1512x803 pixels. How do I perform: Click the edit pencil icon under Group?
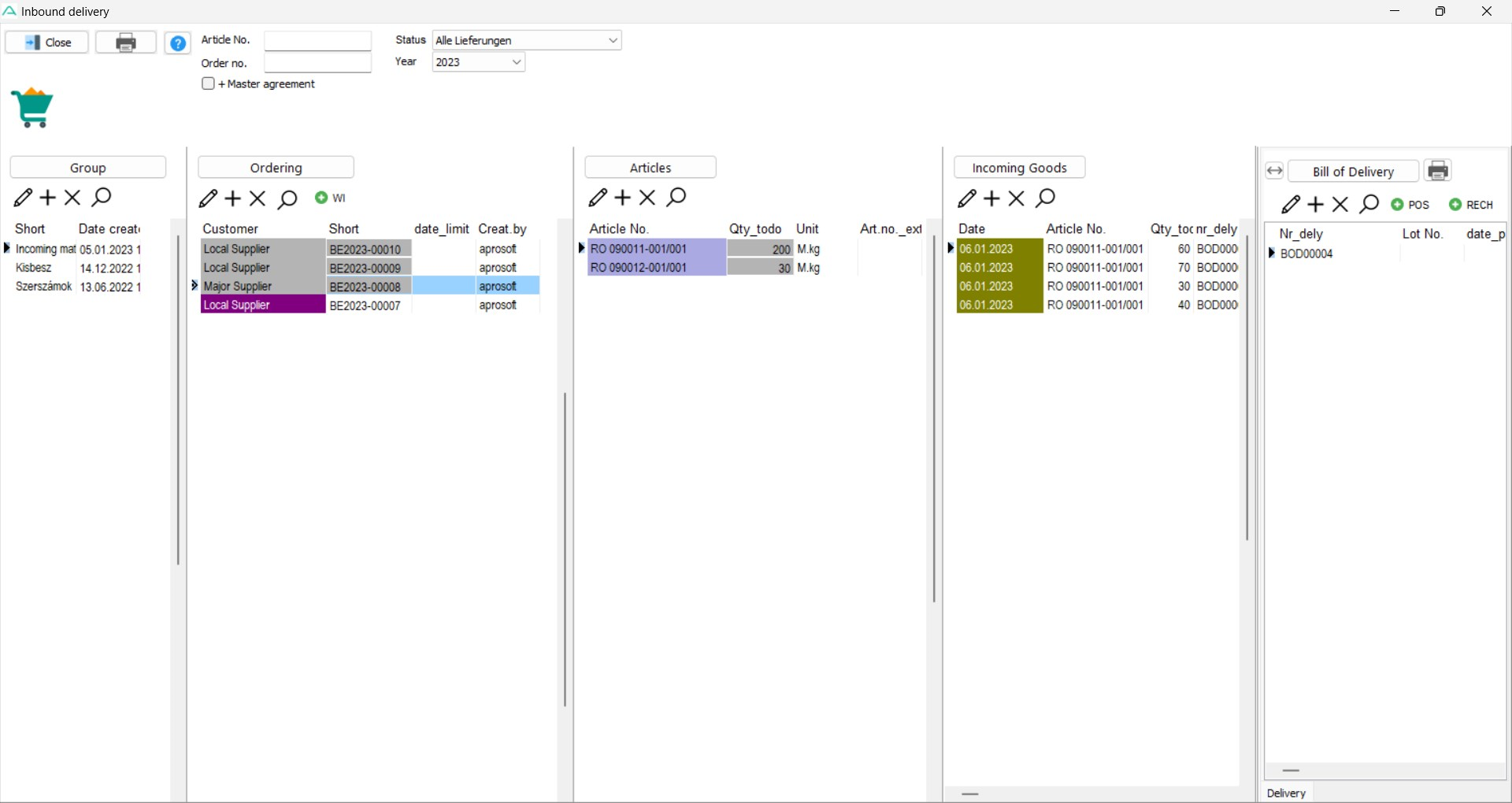tap(23, 198)
